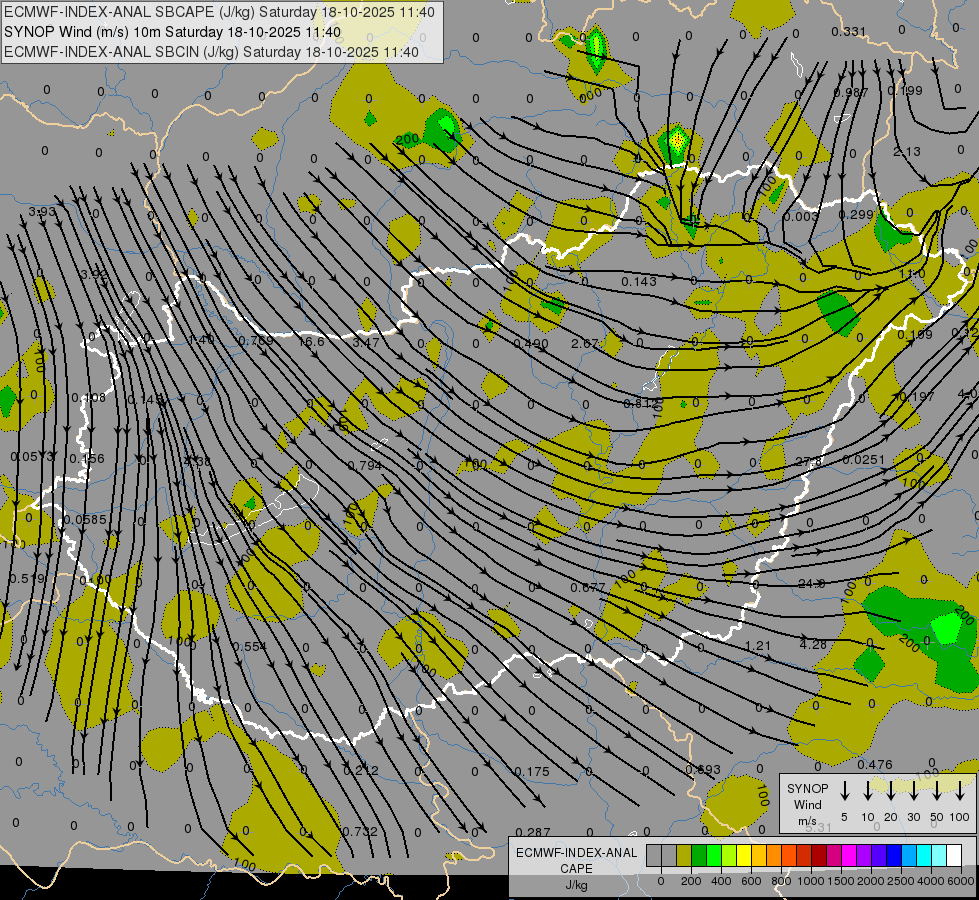Image resolution: width=979 pixels, height=900 pixels.
Task: Click the 0.693 value on the map
Action: pyautogui.click(x=703, y=769)
